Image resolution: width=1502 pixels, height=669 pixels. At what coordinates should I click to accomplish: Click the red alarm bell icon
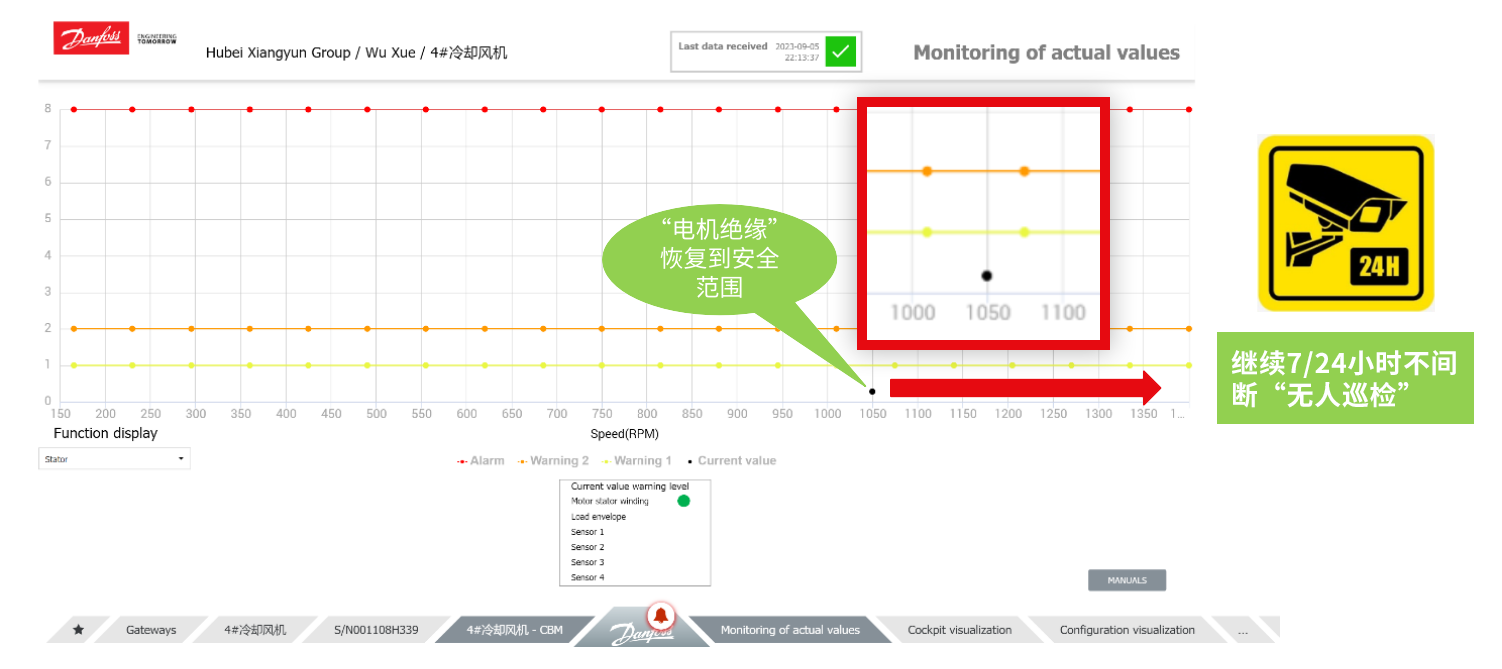coord(661,614)
